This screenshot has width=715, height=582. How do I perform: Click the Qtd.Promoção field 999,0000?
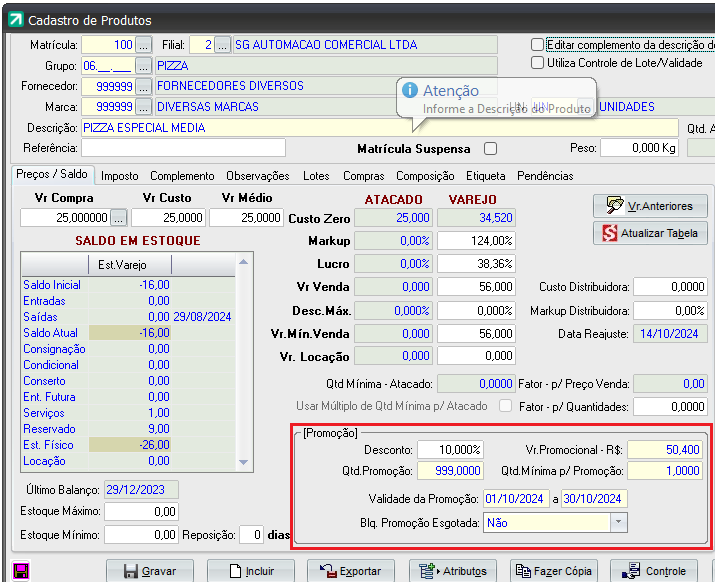451,471
